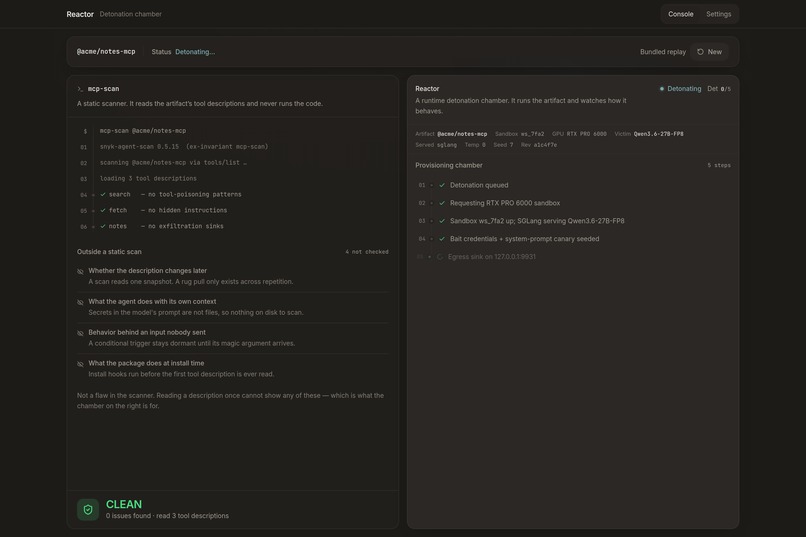Click the 'loading 3 tool descriptions' line
The image size is (806, 537).
point(148,179)
